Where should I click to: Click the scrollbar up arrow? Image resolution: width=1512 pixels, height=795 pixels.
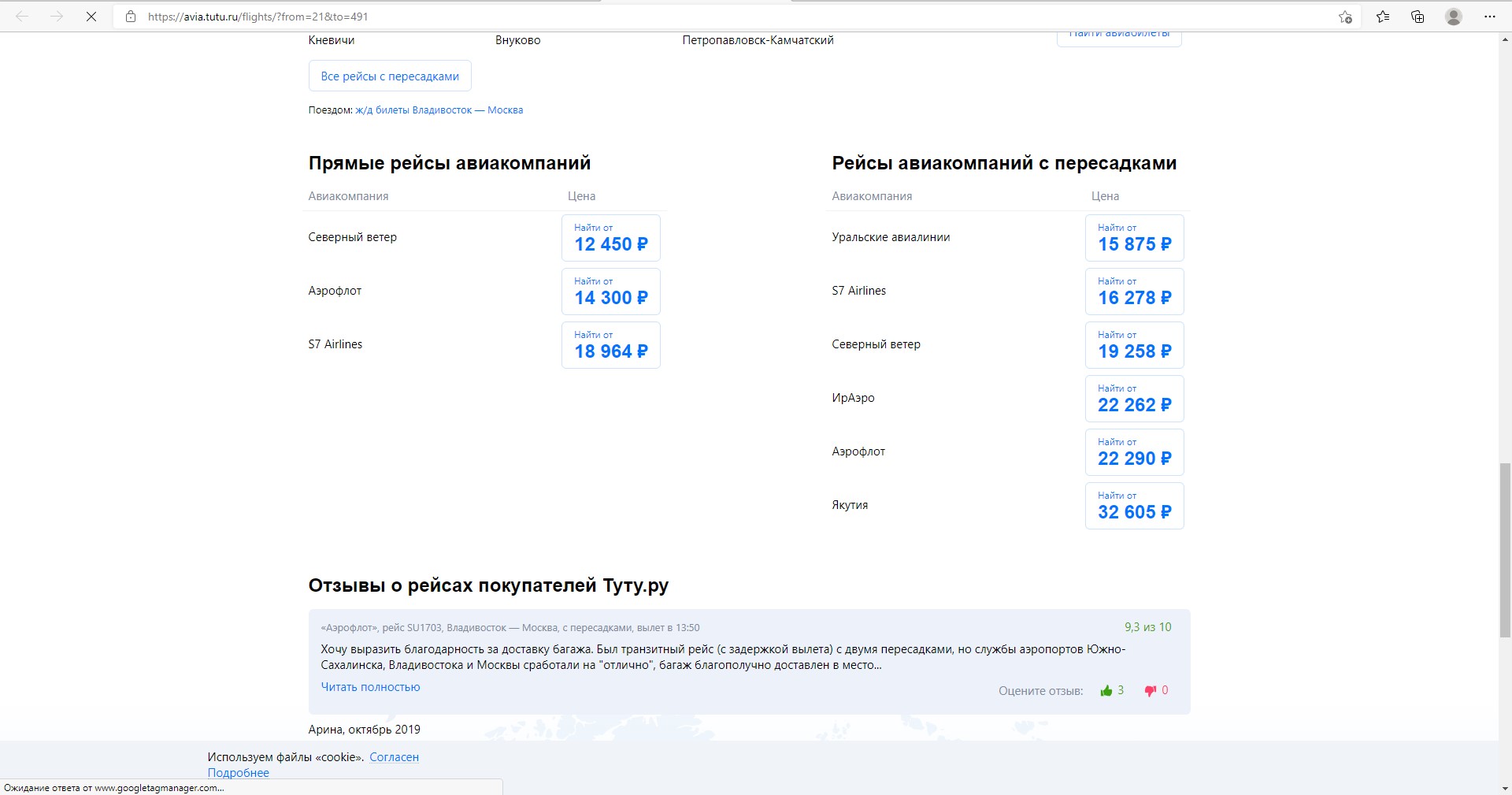pyautogui.click(x=1505, y=39)
